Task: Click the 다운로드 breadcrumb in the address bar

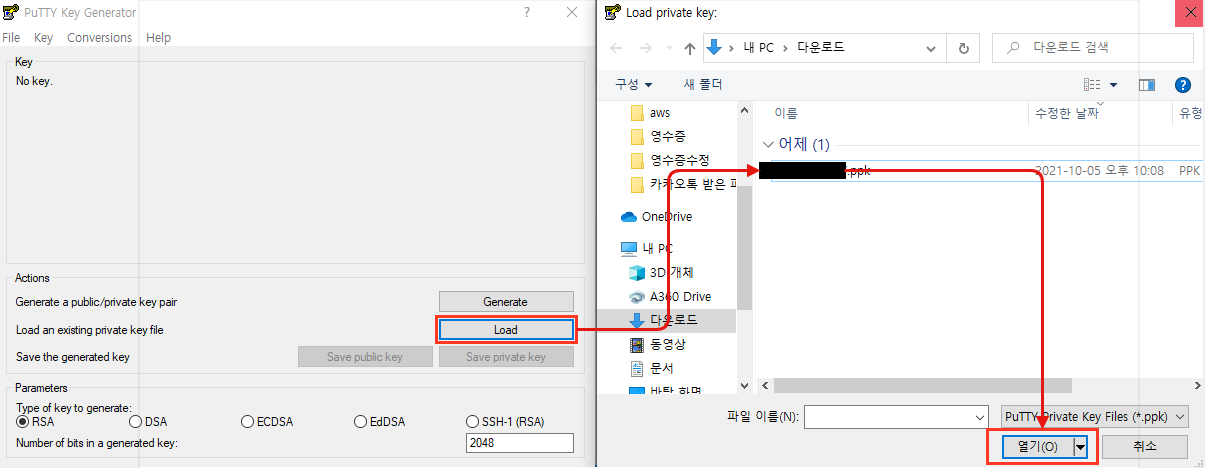Action: pos(822,48)
